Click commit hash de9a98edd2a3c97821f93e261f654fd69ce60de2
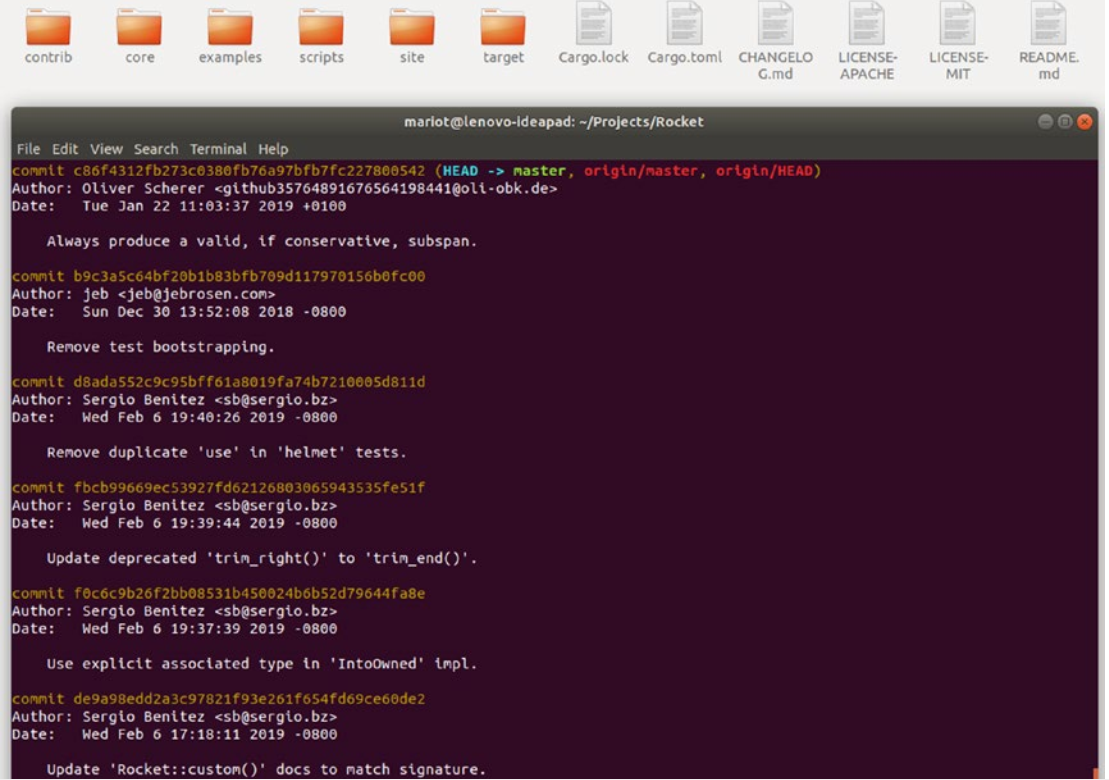This screenshot has height=780, width=1109. point(249,699)
